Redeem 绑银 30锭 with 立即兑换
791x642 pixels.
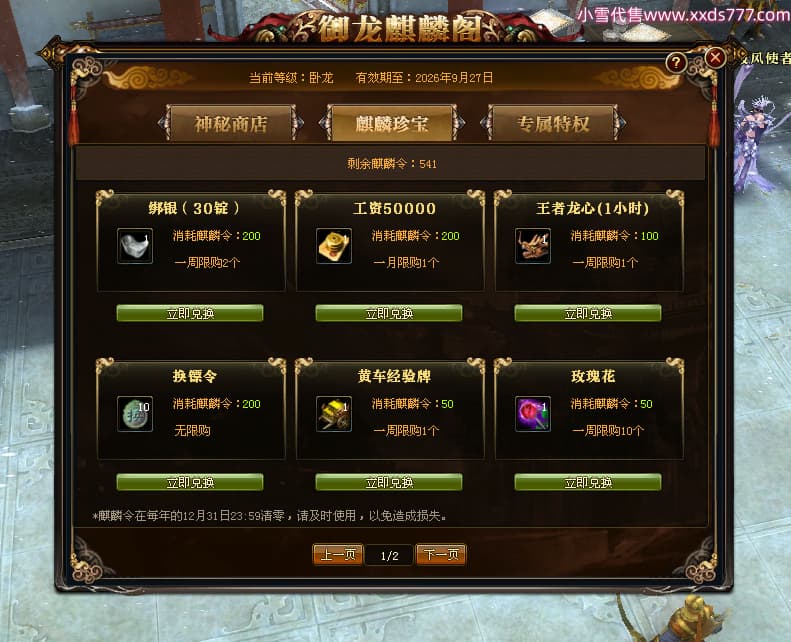190,313
